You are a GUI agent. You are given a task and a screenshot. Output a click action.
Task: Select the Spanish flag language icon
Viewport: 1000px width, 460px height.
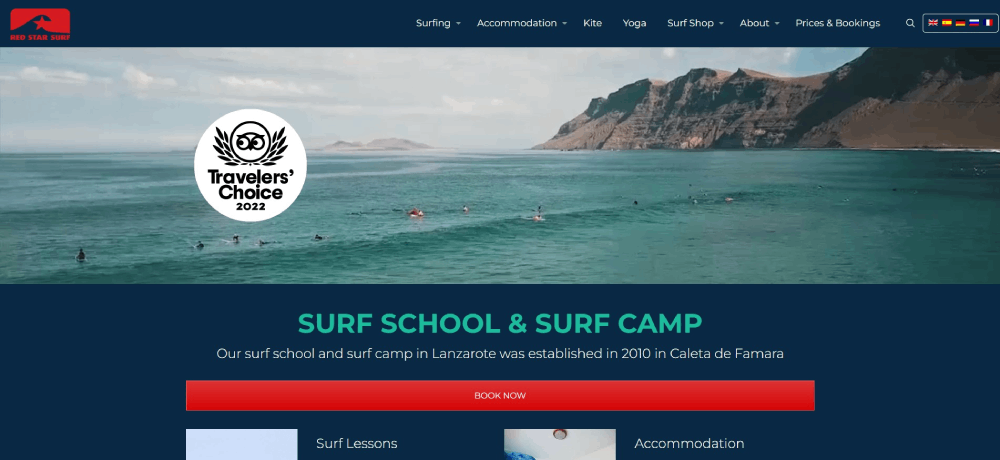coord(946,22)
